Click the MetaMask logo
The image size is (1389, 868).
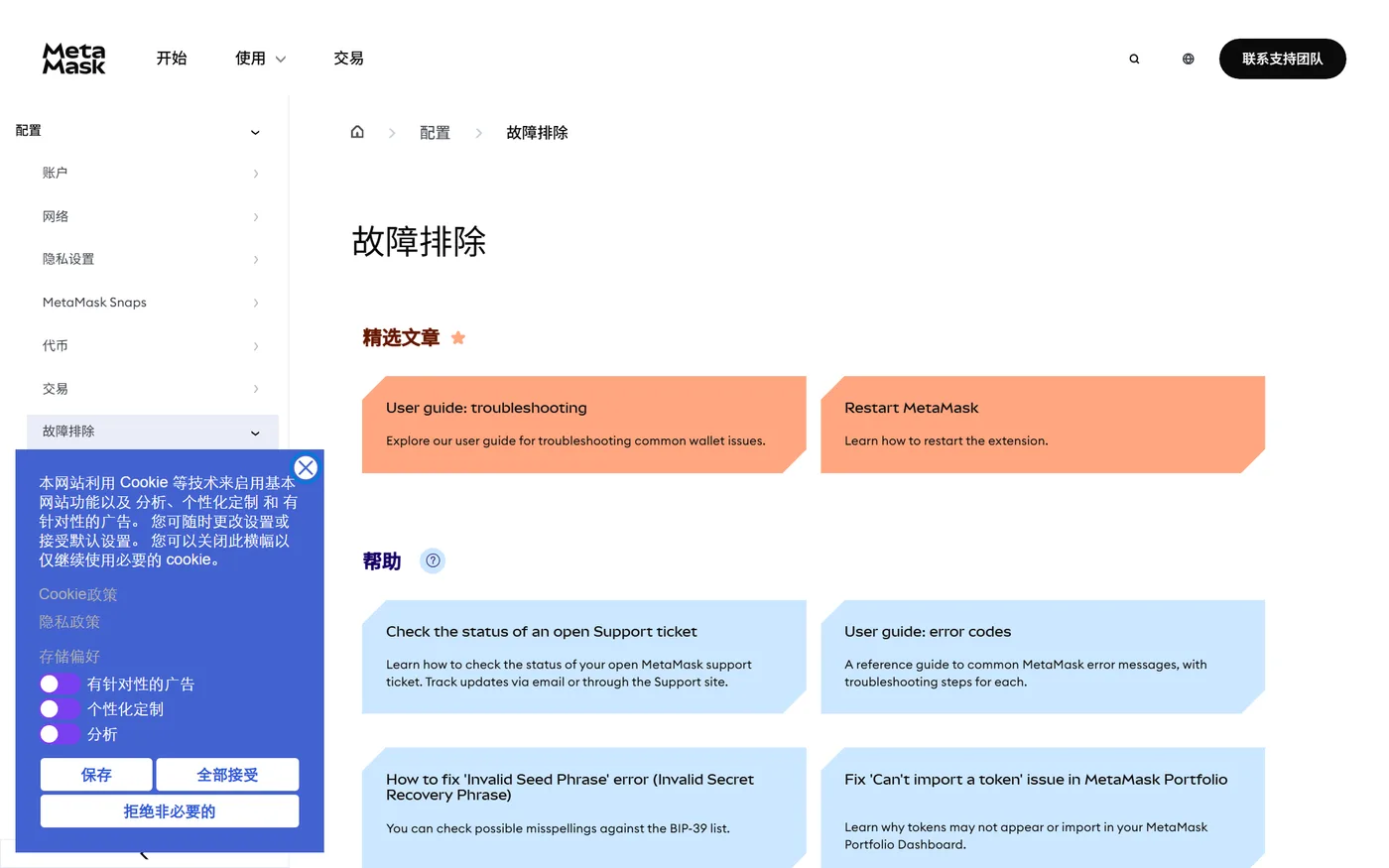[74, 59]
